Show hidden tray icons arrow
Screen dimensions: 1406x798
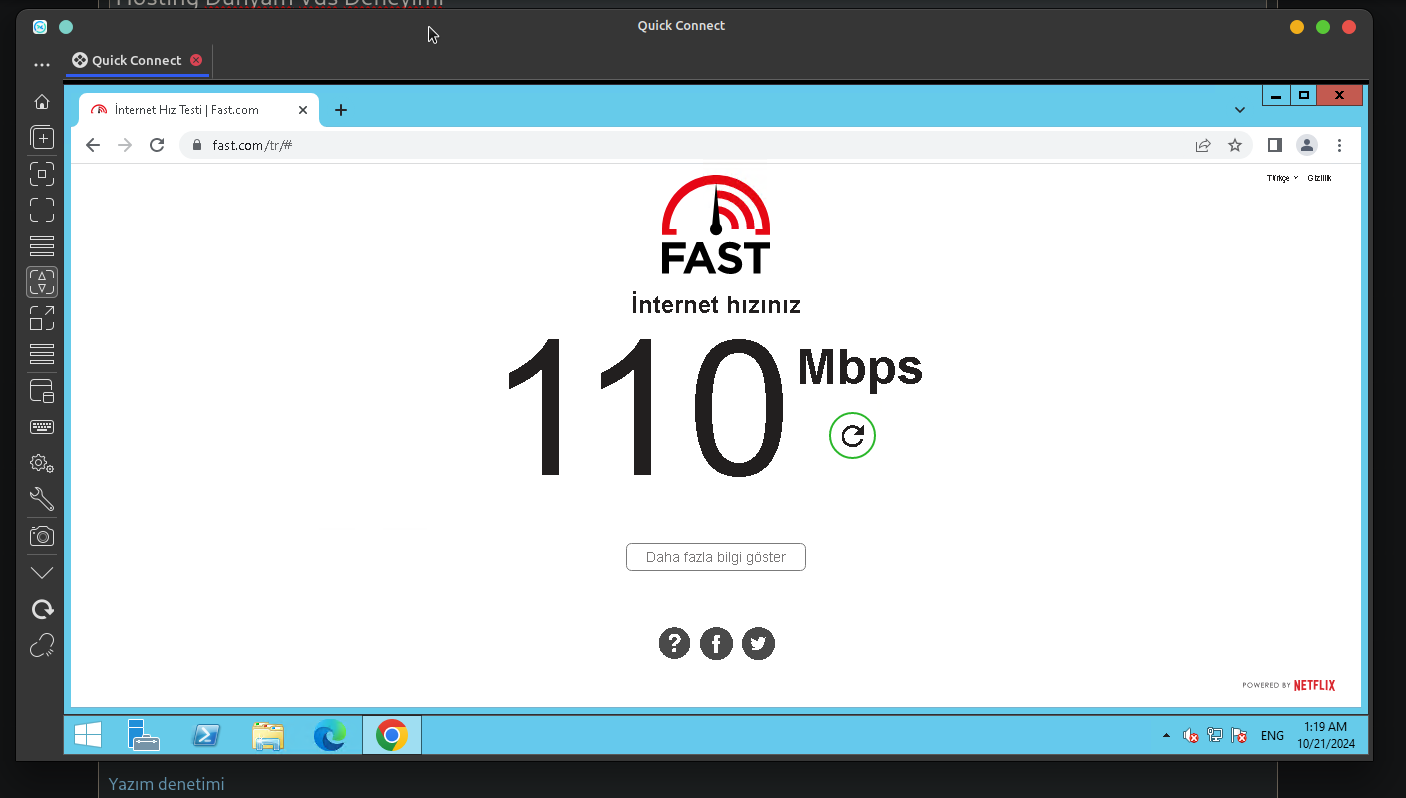pyautogui.click(x=1166, y=736)
